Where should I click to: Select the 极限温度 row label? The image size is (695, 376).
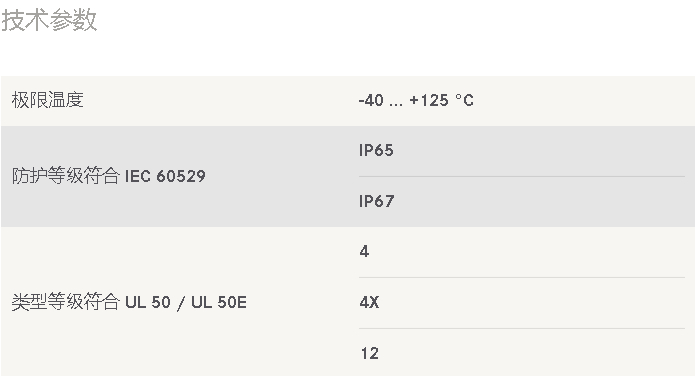pyautogui.click(x=47, y=100)
